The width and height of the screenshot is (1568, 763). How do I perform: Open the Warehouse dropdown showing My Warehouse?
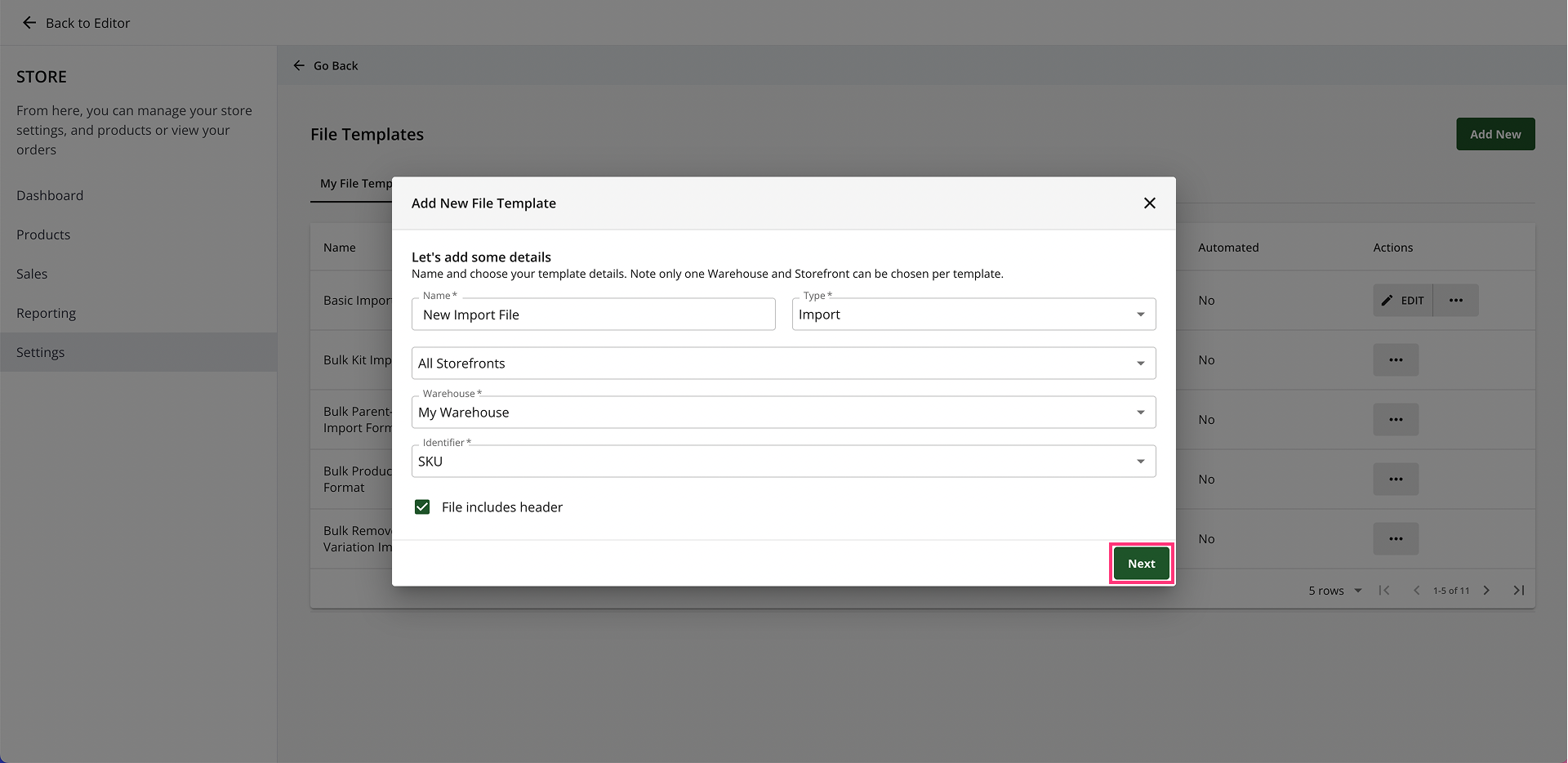pyautogui.click(x=783, y=413)
